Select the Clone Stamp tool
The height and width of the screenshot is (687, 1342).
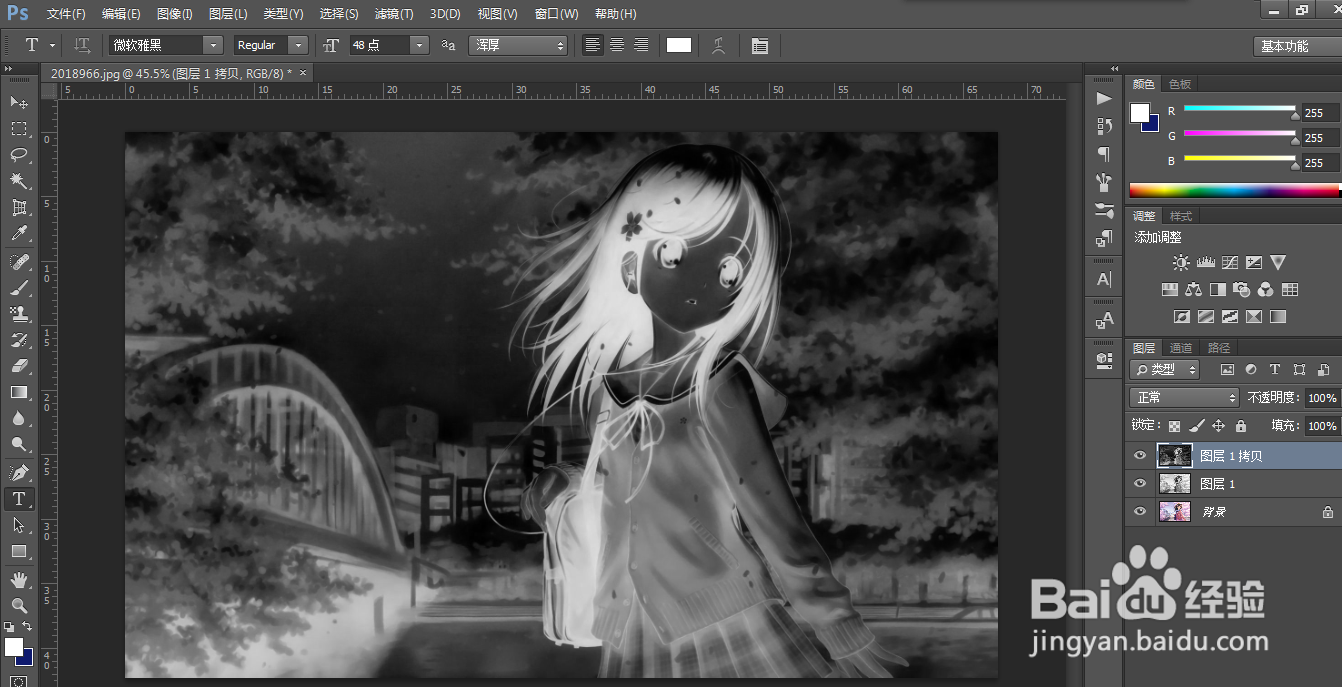(19, 314)
